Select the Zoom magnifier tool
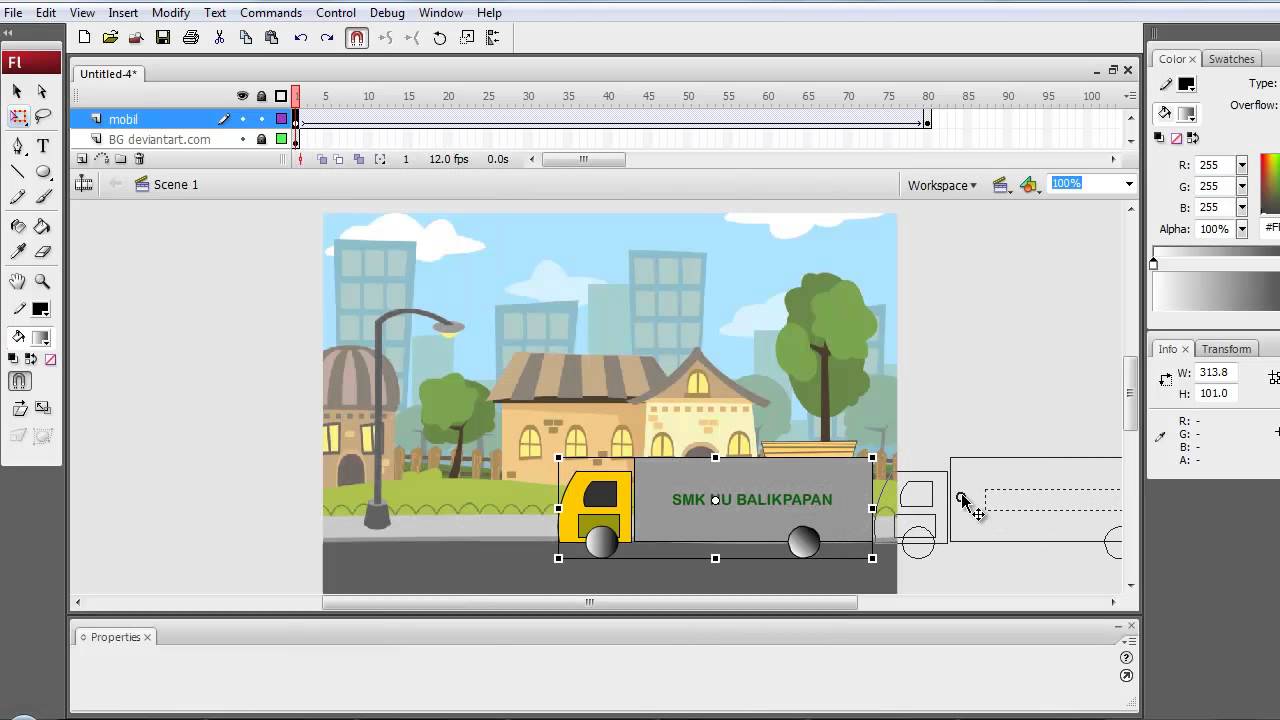This screenshot has height=720, width=1280. tap(42, 282)
